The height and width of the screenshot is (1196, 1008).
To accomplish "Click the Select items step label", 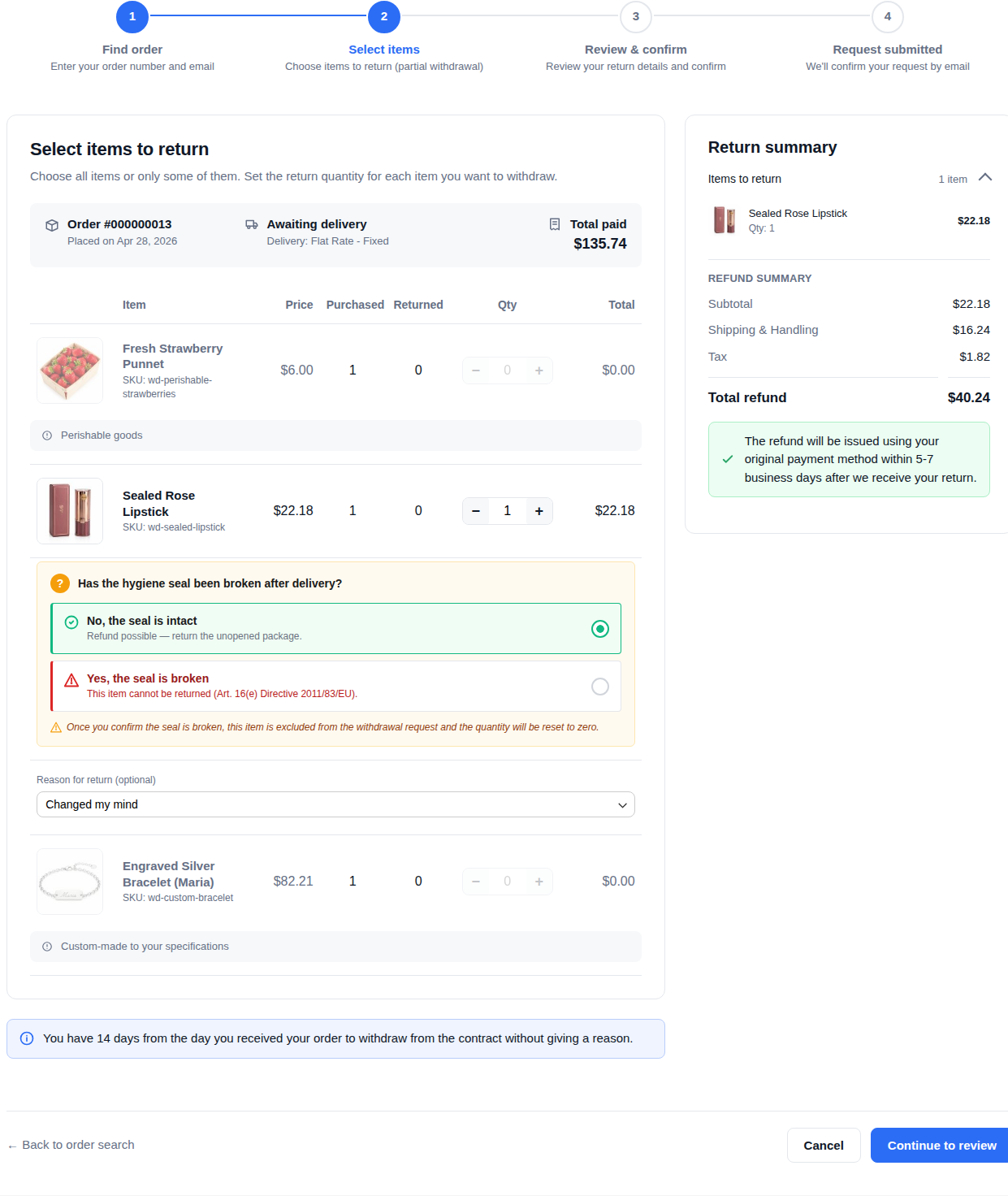I will coord(384,50).
